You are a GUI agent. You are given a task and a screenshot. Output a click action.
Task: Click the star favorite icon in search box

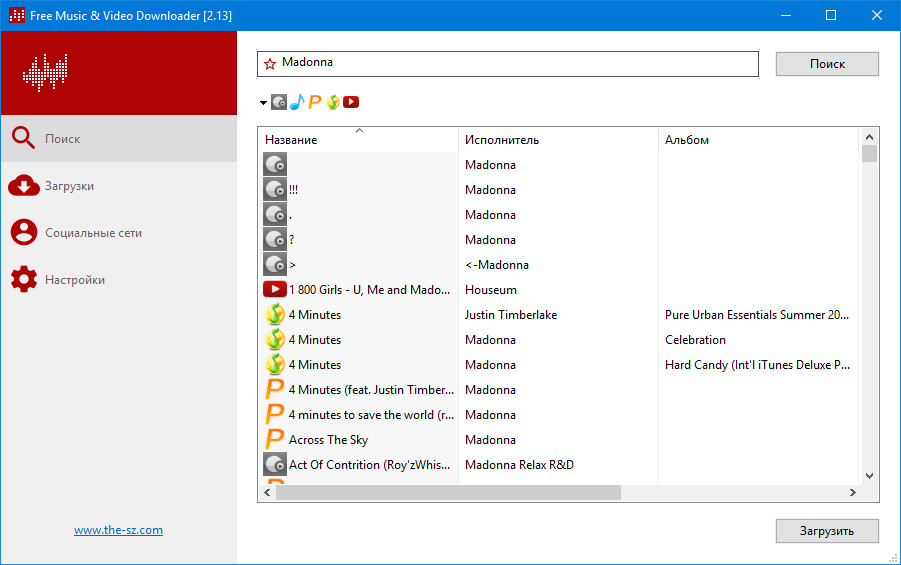269,64
